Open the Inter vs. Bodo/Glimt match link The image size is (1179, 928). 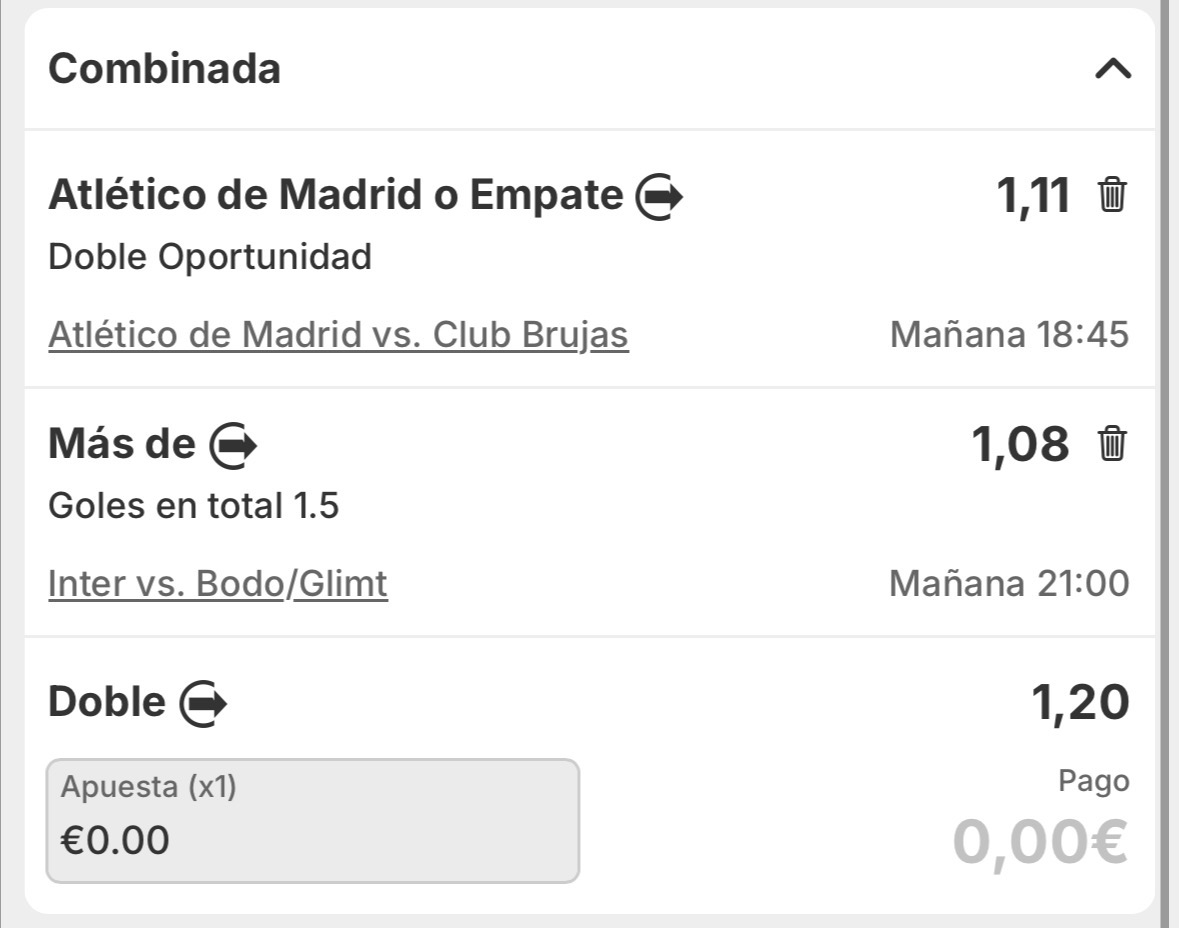218,583
